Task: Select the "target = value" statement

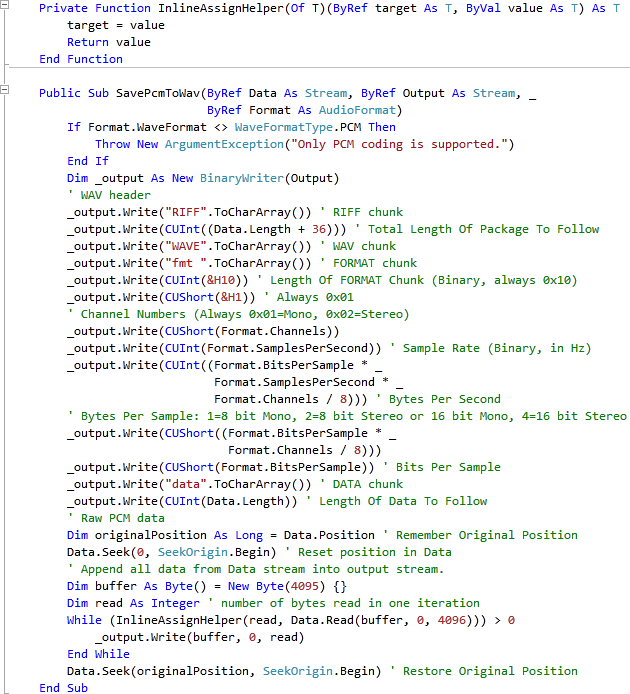Action: point(116,25)
